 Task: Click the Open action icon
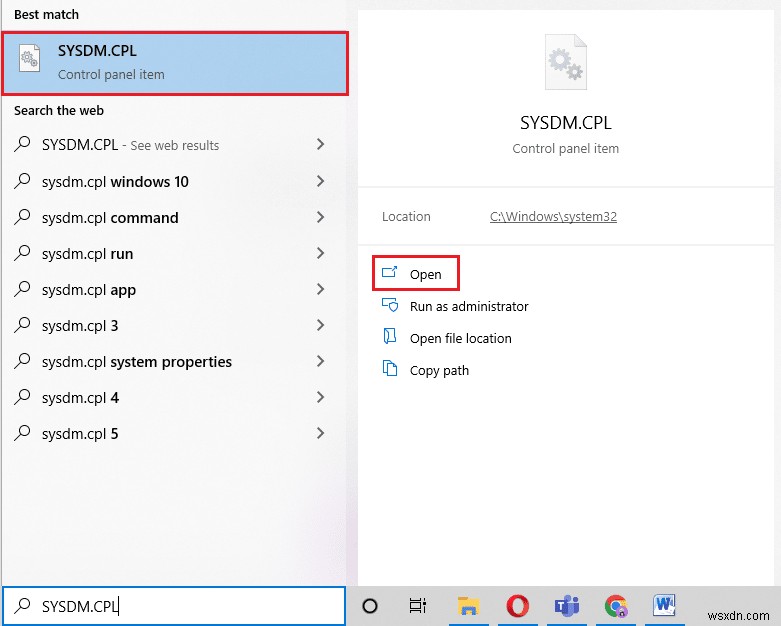pos(390,272)
